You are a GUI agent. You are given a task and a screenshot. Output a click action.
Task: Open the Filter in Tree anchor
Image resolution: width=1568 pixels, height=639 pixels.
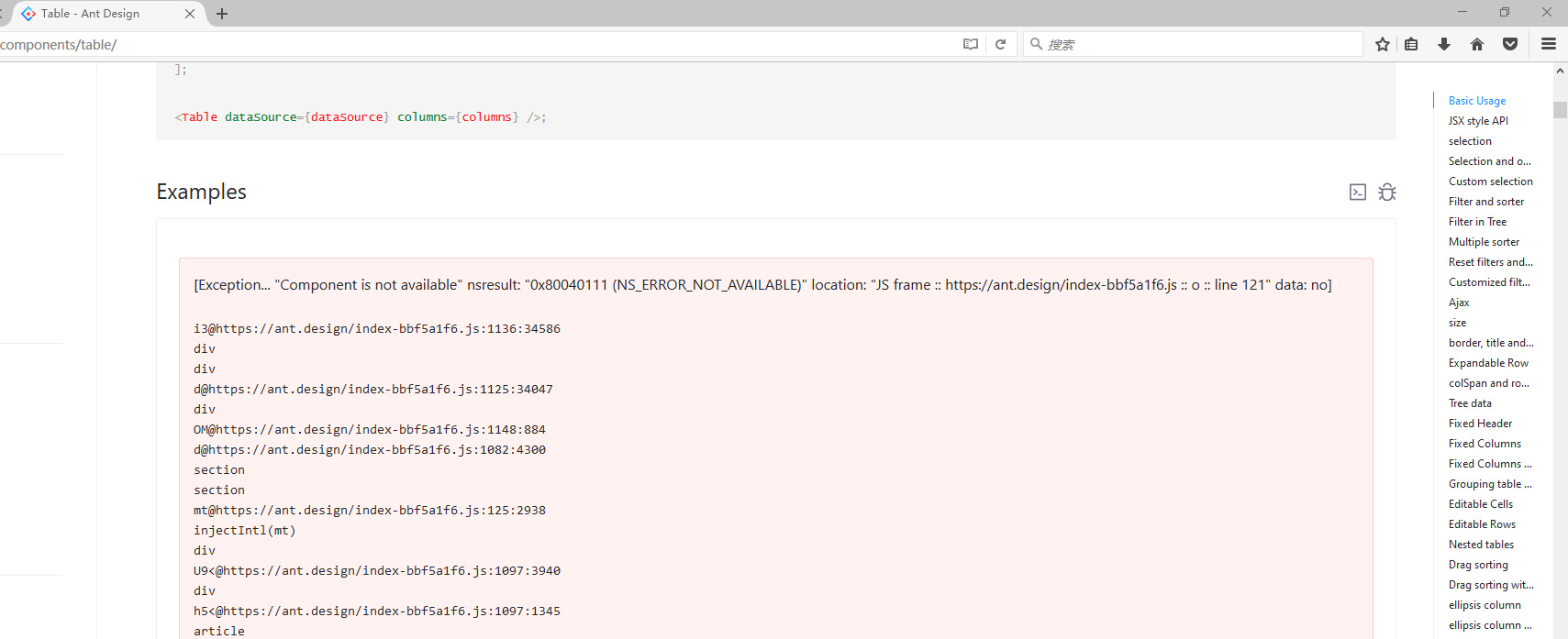(1477, 222)
